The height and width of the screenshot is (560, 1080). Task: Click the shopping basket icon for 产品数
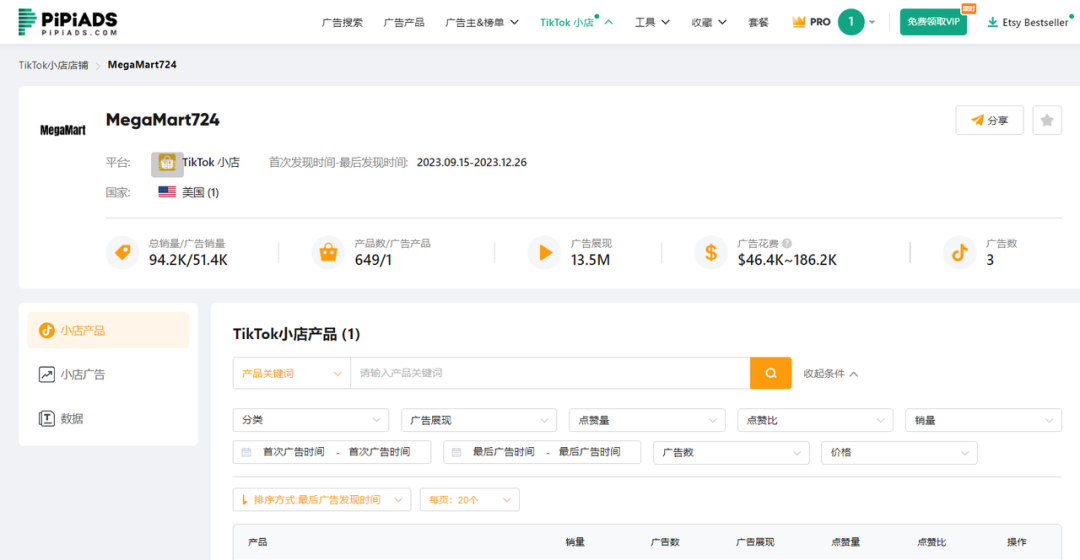pyautogui.click(x=329, y=253)
